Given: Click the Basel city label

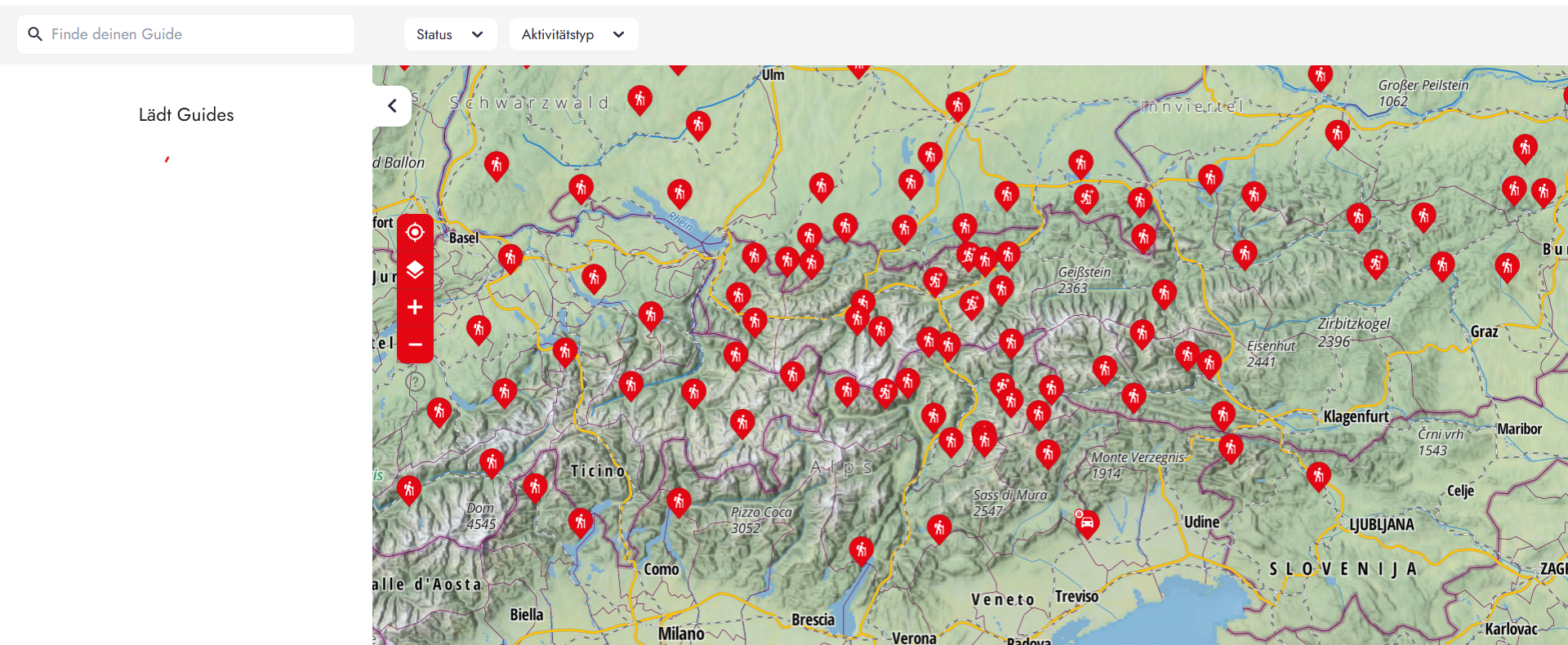Looking at the screenshot, I should pyautogui.click(x=464, y=238).
